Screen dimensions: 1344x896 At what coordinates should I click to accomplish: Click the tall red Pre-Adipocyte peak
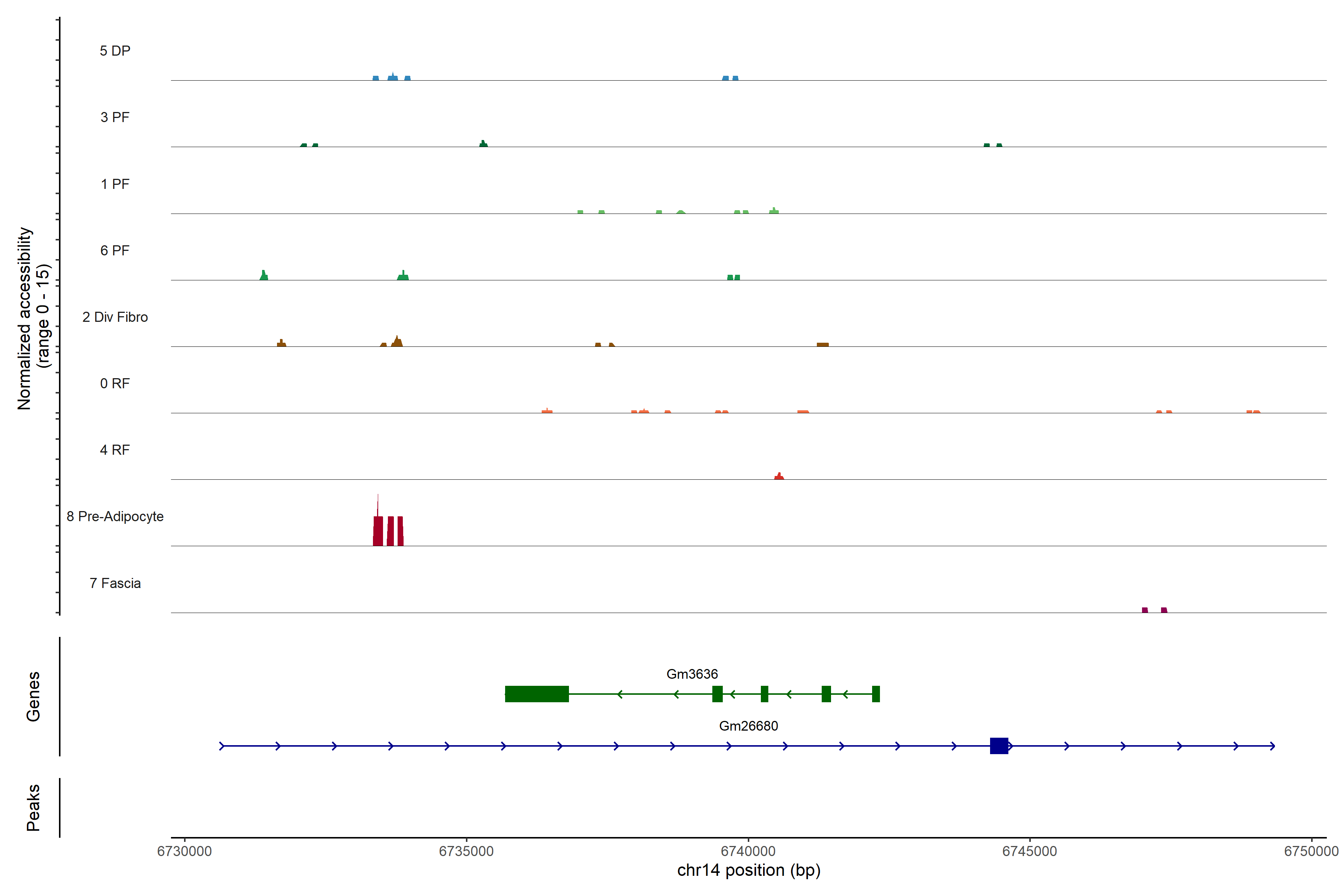coord(378,529)
